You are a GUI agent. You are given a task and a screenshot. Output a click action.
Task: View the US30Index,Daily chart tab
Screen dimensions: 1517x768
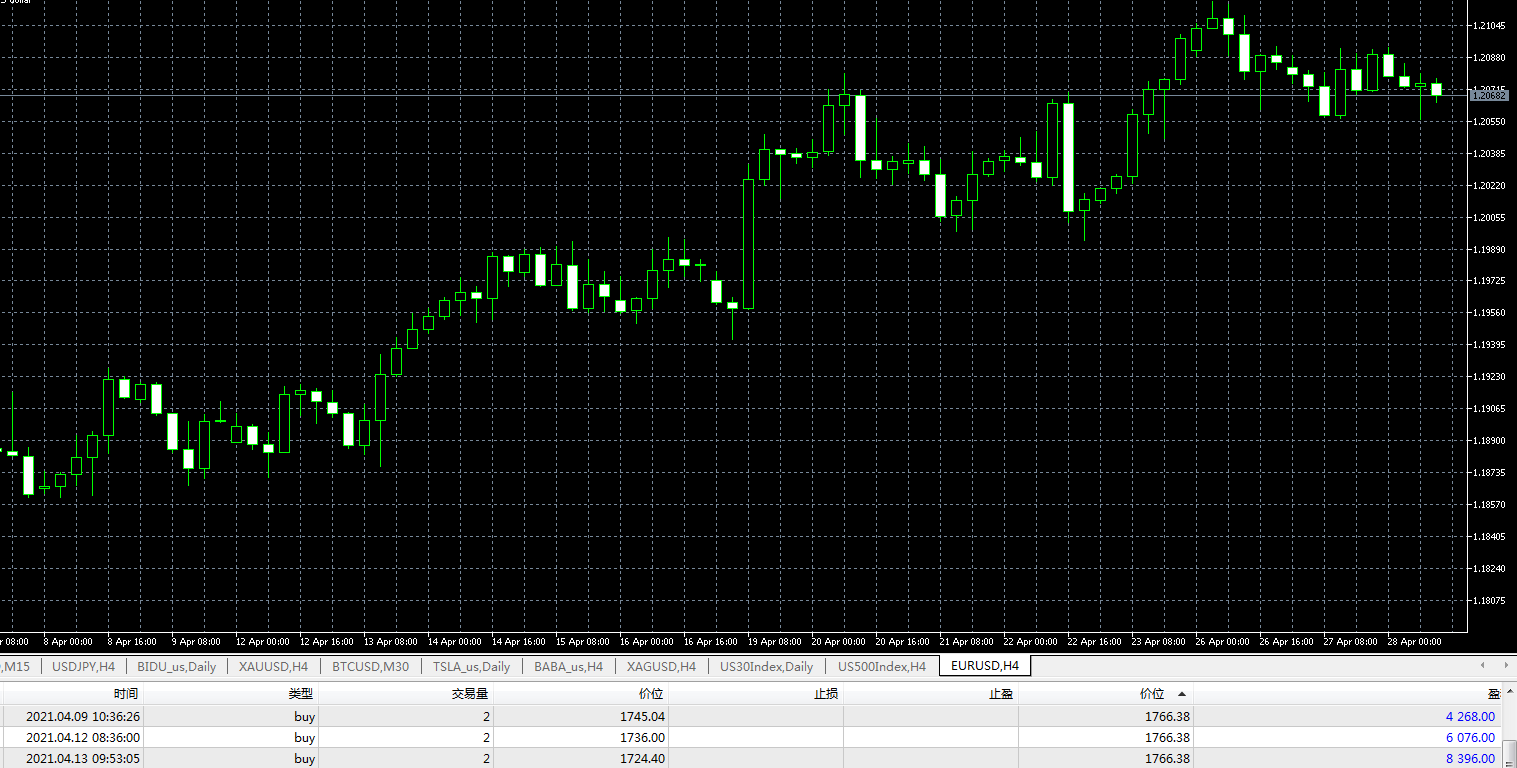point(767,666)
